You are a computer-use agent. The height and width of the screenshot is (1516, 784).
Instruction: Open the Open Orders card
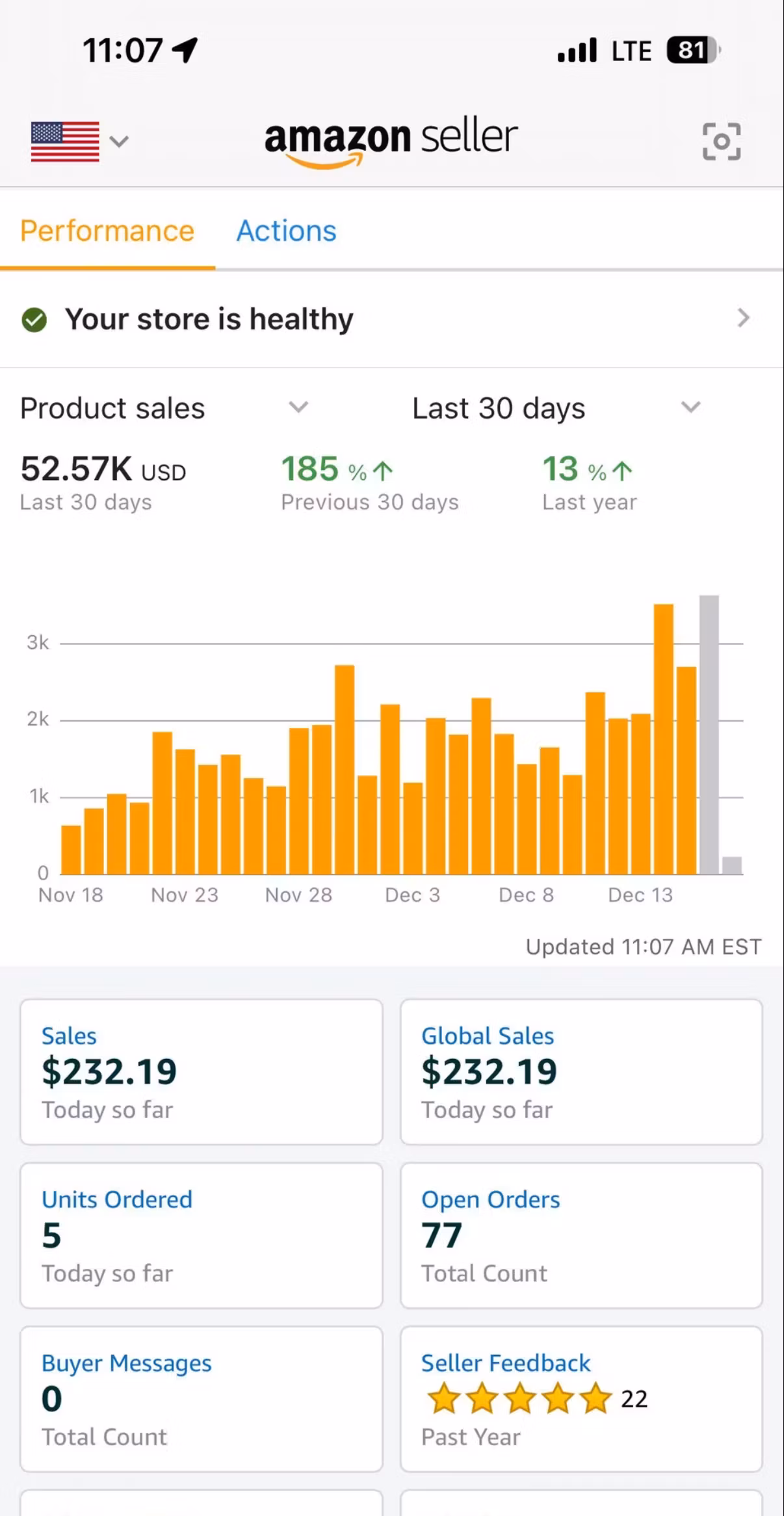pyautogui.click(x=581, y=1235)
